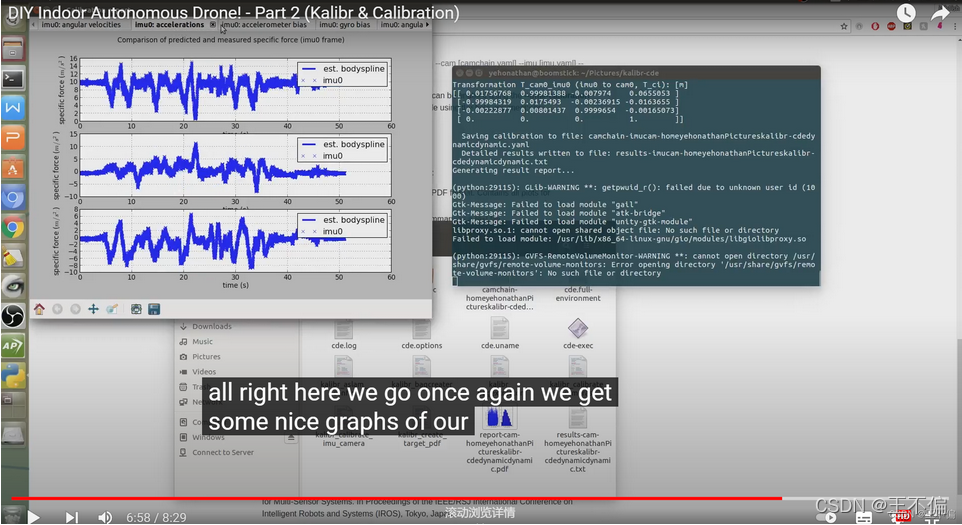Switch to imu0: gyro bias tab
Viewport: 962px width, 525px height.
tap(345, 25)
